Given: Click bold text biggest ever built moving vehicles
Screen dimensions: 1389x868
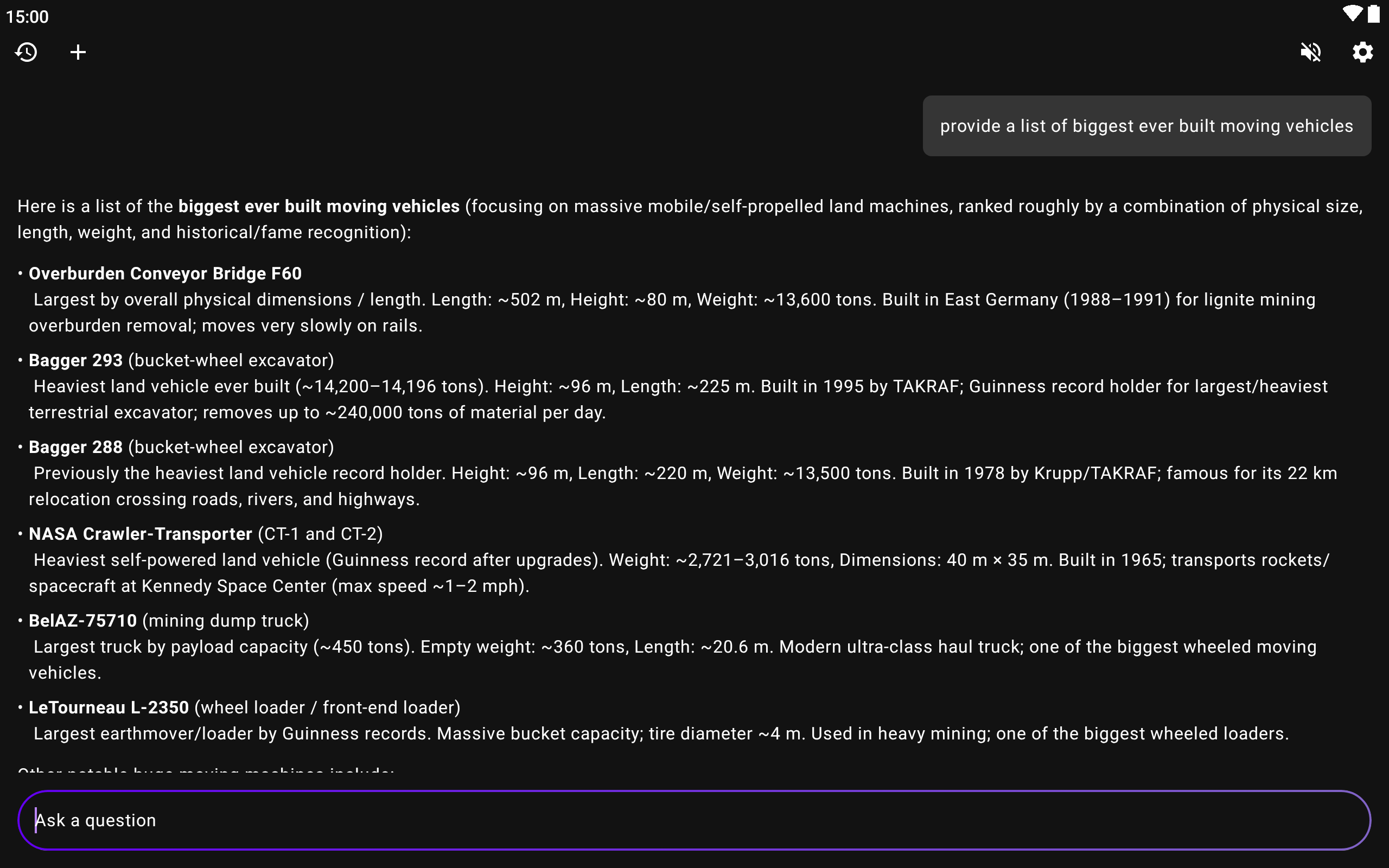Looking at the screenshot, I should (x=318, y=206).
